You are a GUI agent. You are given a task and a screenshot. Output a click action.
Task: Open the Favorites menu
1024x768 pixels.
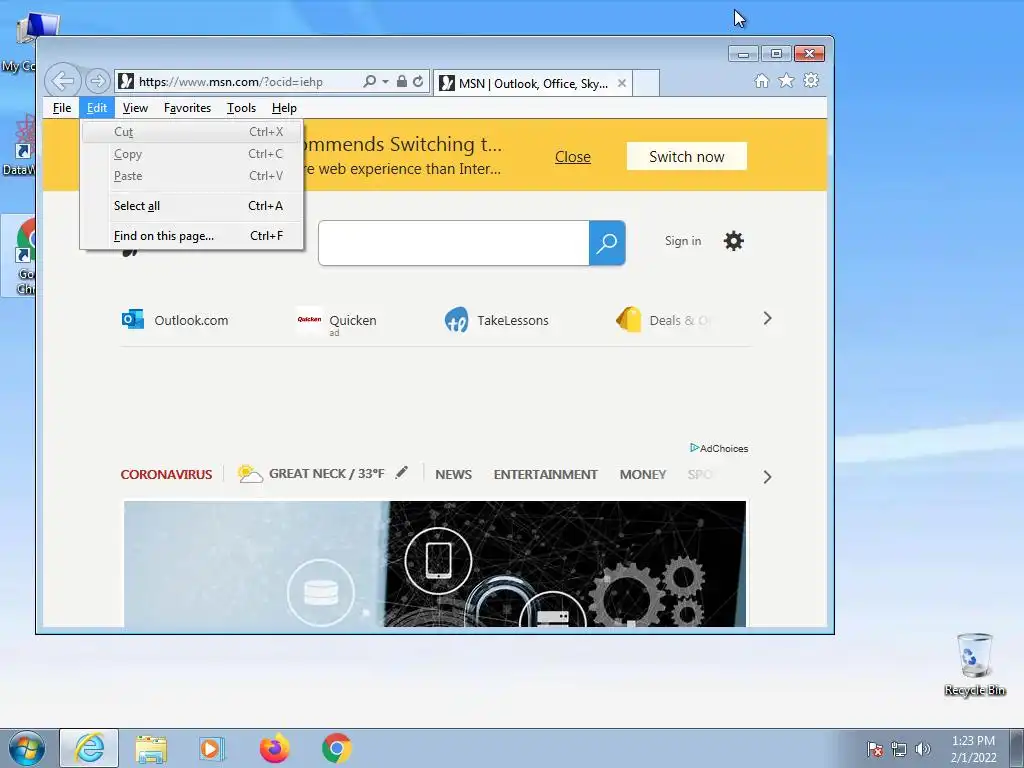pyautogui.click(x=187, y=108)
